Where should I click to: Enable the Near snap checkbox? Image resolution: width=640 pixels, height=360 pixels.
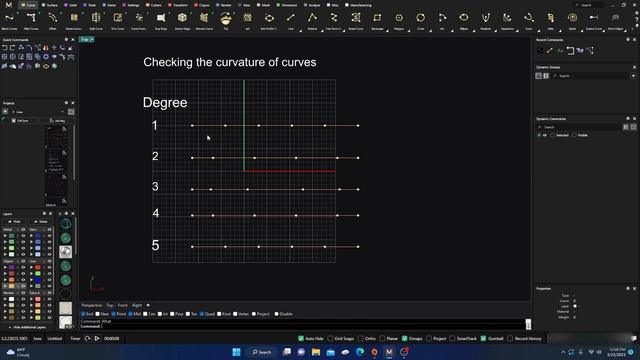pos(98,314)
